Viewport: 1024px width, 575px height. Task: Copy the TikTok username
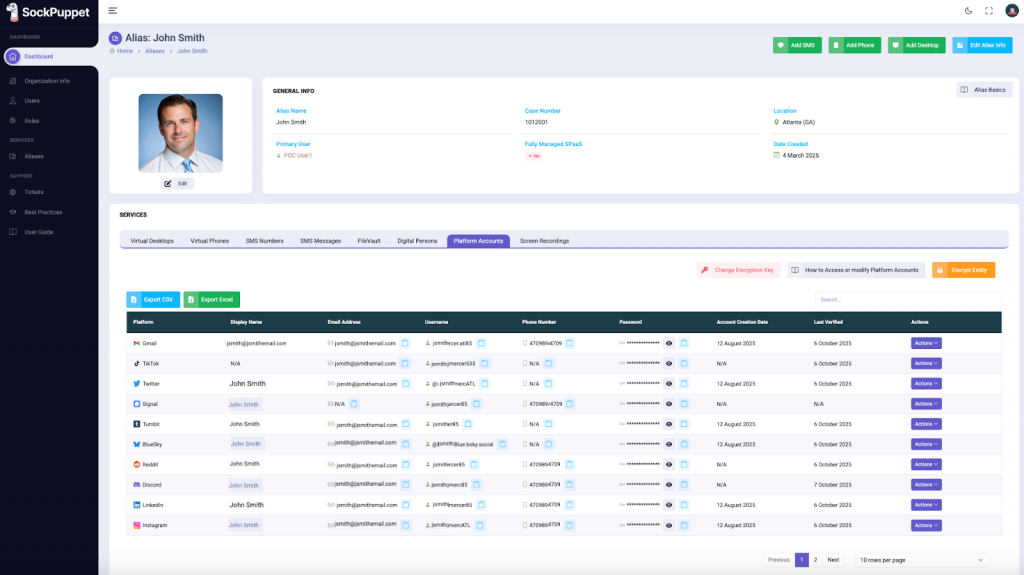(485, 363)
